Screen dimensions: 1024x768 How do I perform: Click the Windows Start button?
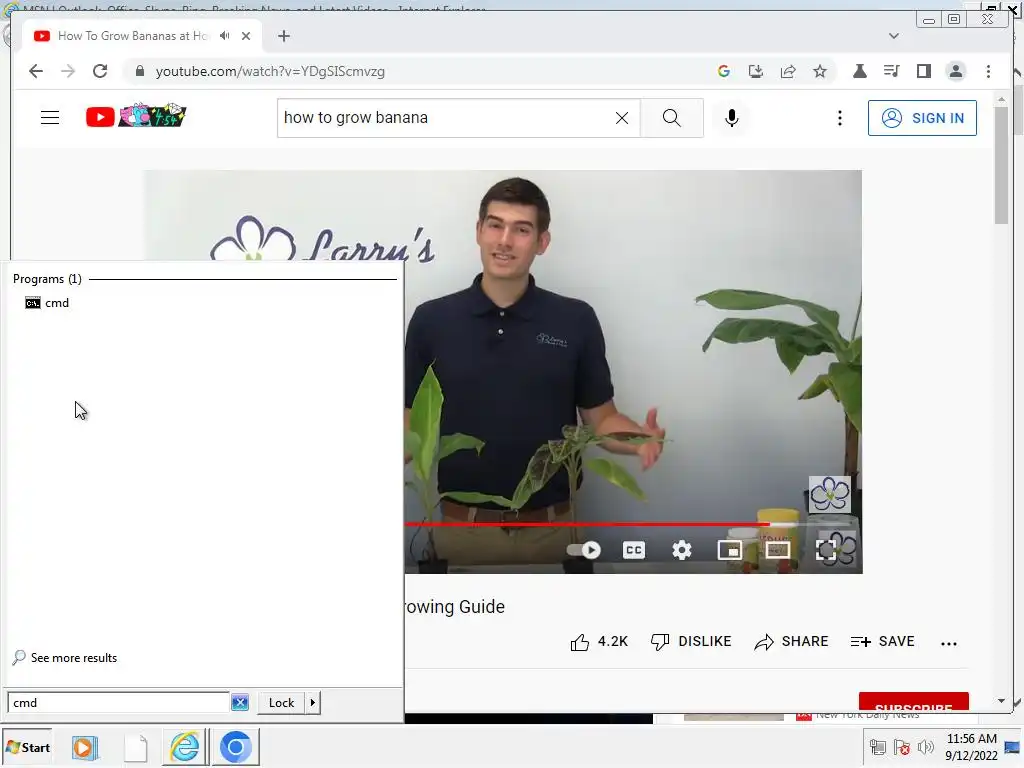tap(27, 747)
